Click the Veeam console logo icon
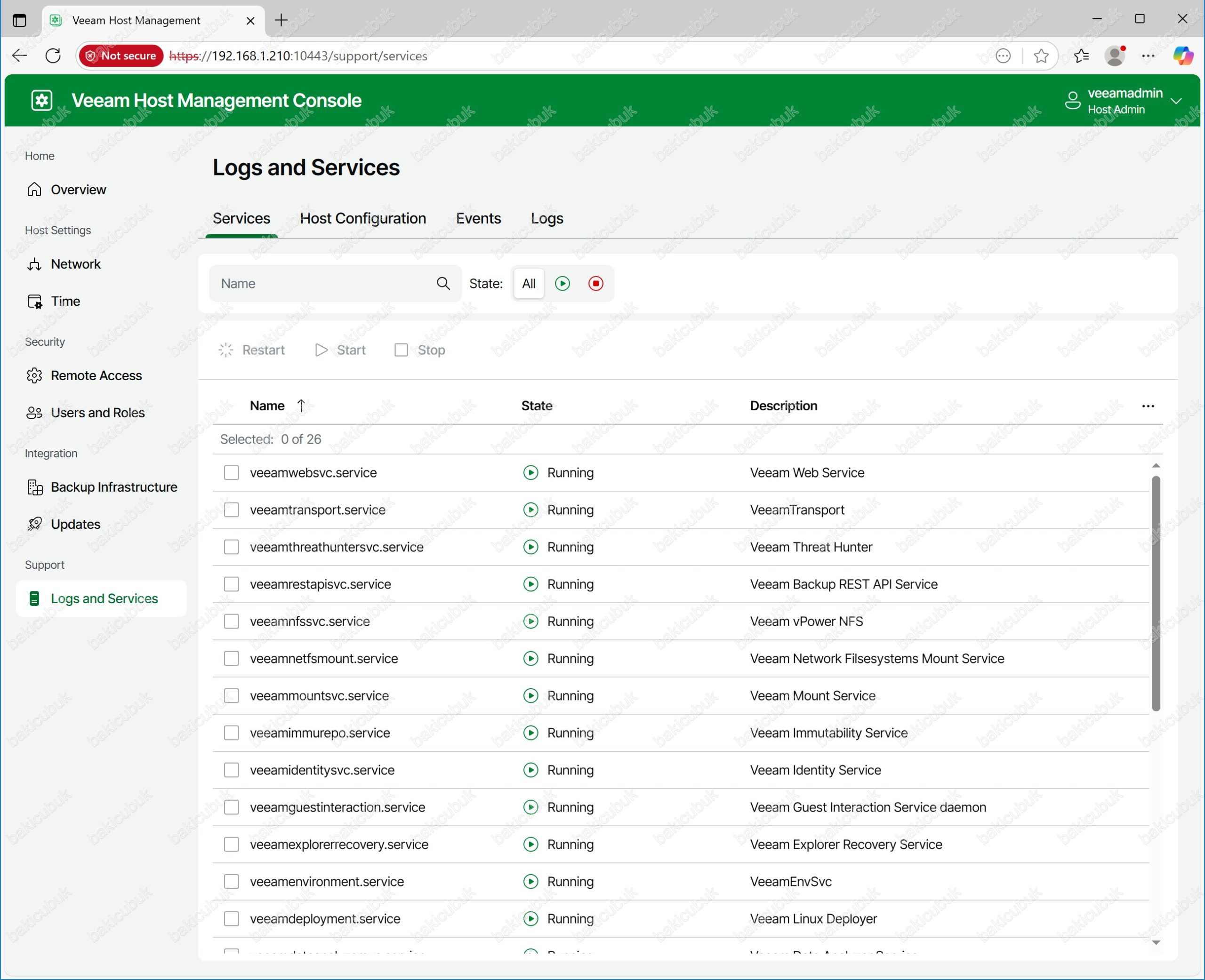Viewport: 1205px width, 980px height. [42, 101]
